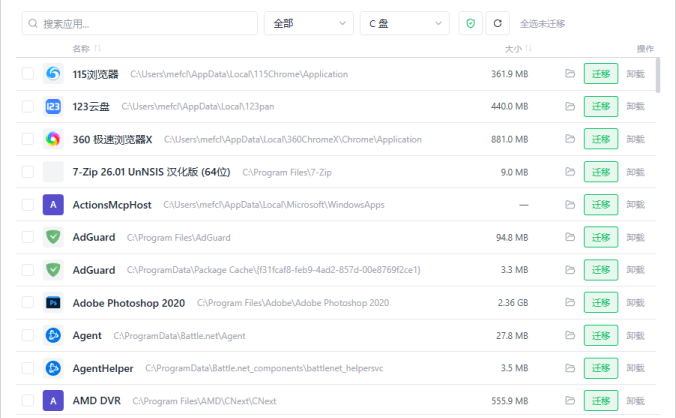Viewport: 676px width, 418px height.
Task: Open folder for Agent 27.8 MB row
Action: pos(570,335)
